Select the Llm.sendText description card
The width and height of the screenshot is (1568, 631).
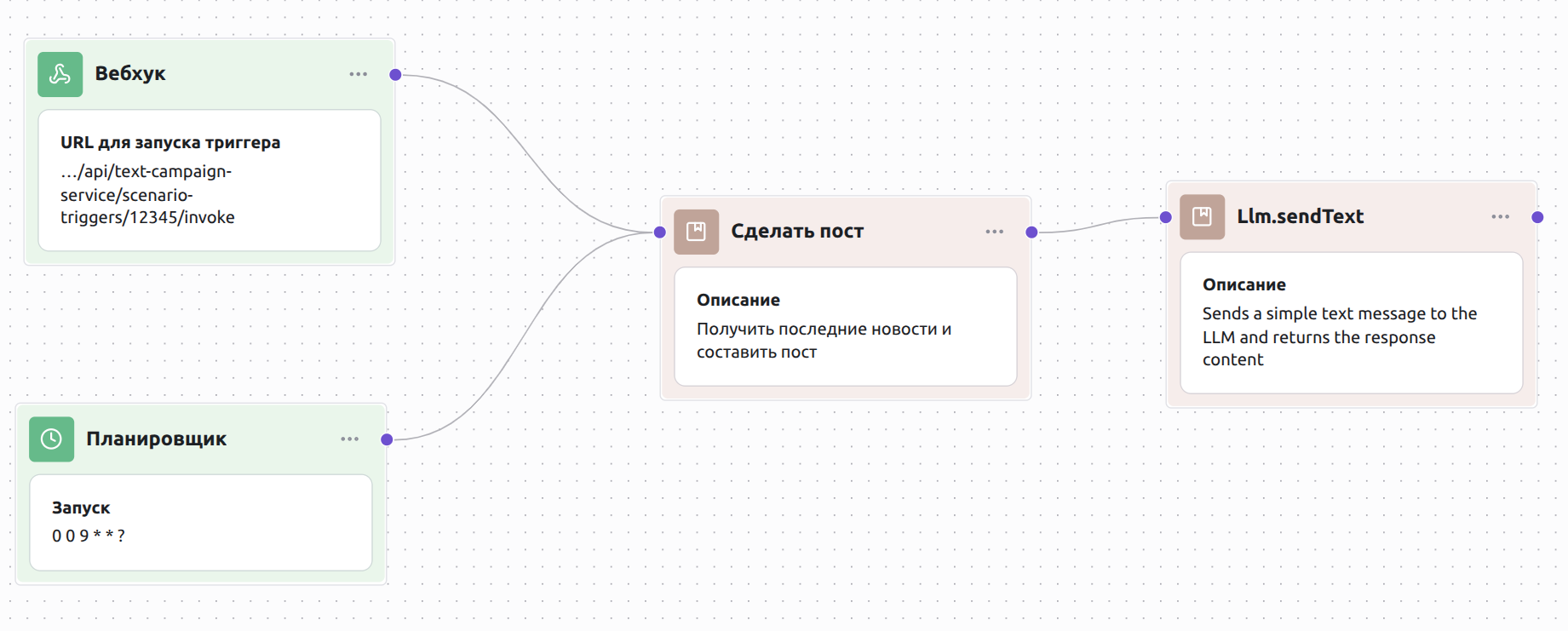click(x=1351, y=323)
